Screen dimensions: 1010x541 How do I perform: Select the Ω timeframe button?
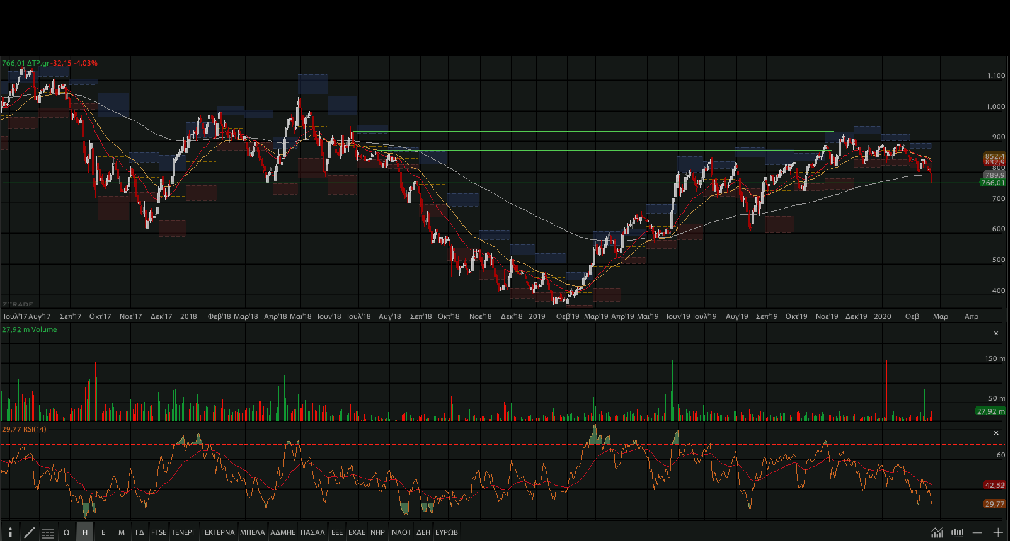67,532
